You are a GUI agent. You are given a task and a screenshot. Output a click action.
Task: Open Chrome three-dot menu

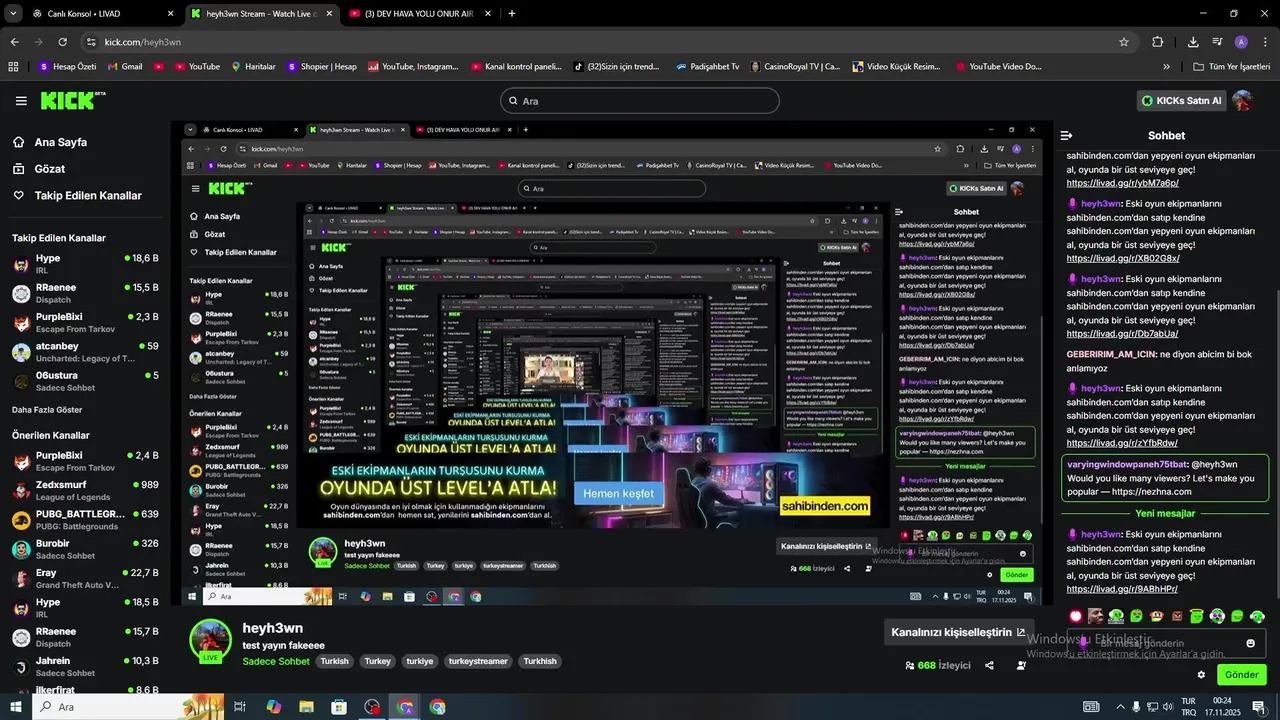pyautogui.click(x=1265, y=42)
